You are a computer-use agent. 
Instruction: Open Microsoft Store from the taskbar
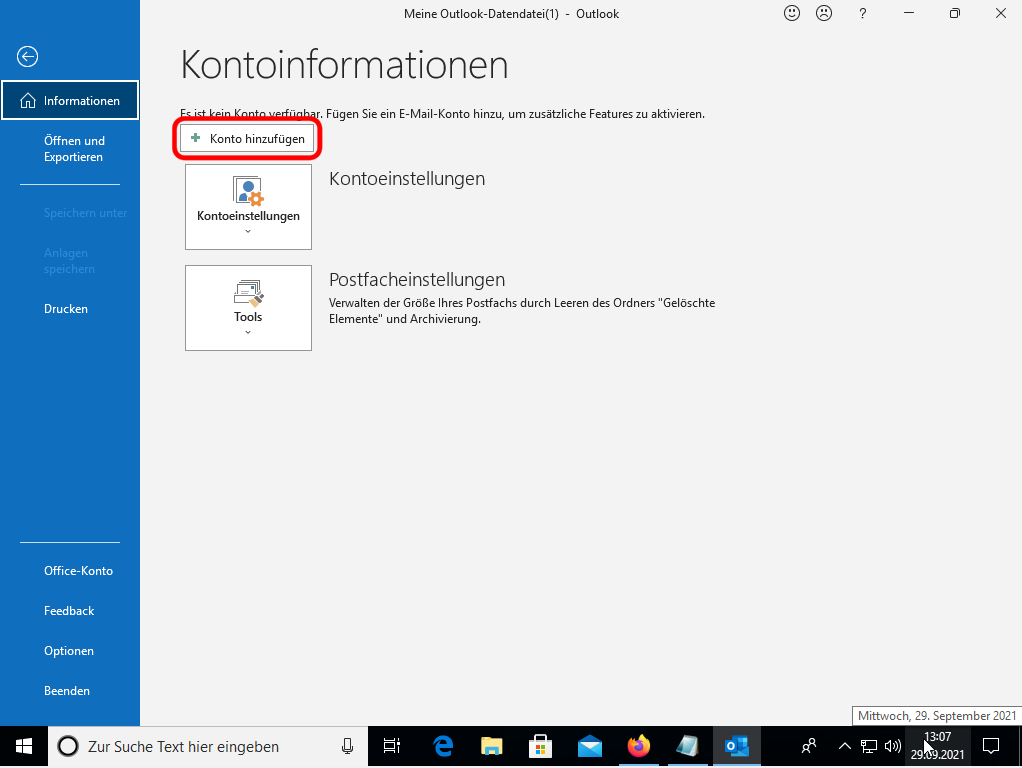(540, 746)
